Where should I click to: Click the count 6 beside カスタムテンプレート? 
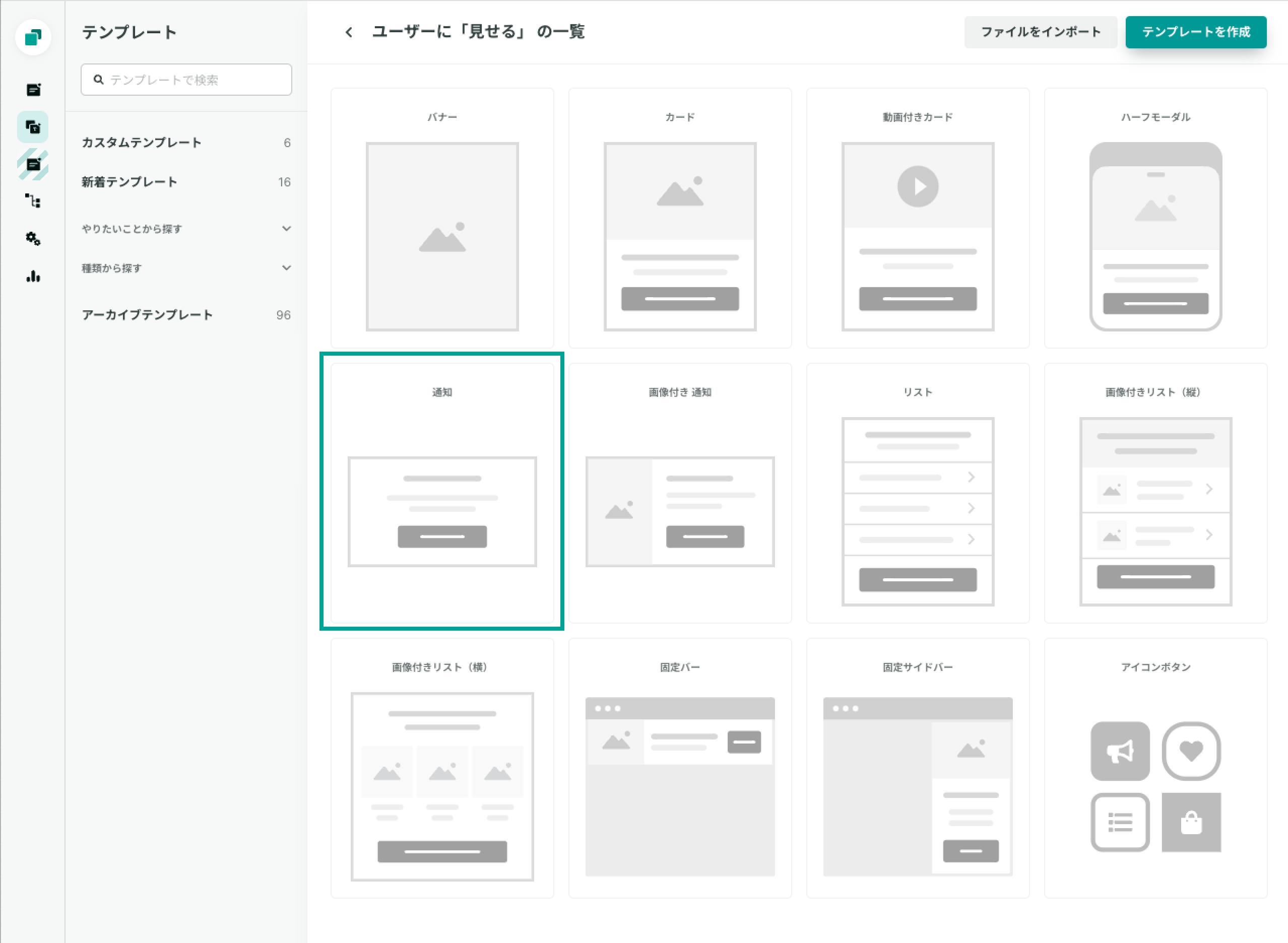[x=287, y=143]
